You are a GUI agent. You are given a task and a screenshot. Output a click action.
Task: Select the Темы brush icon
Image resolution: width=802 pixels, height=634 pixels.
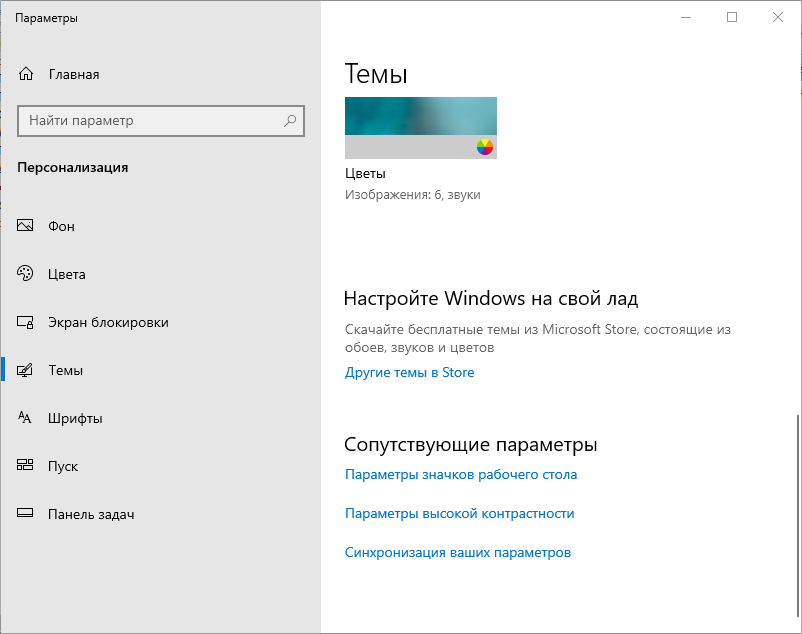[x=25, y=370]
